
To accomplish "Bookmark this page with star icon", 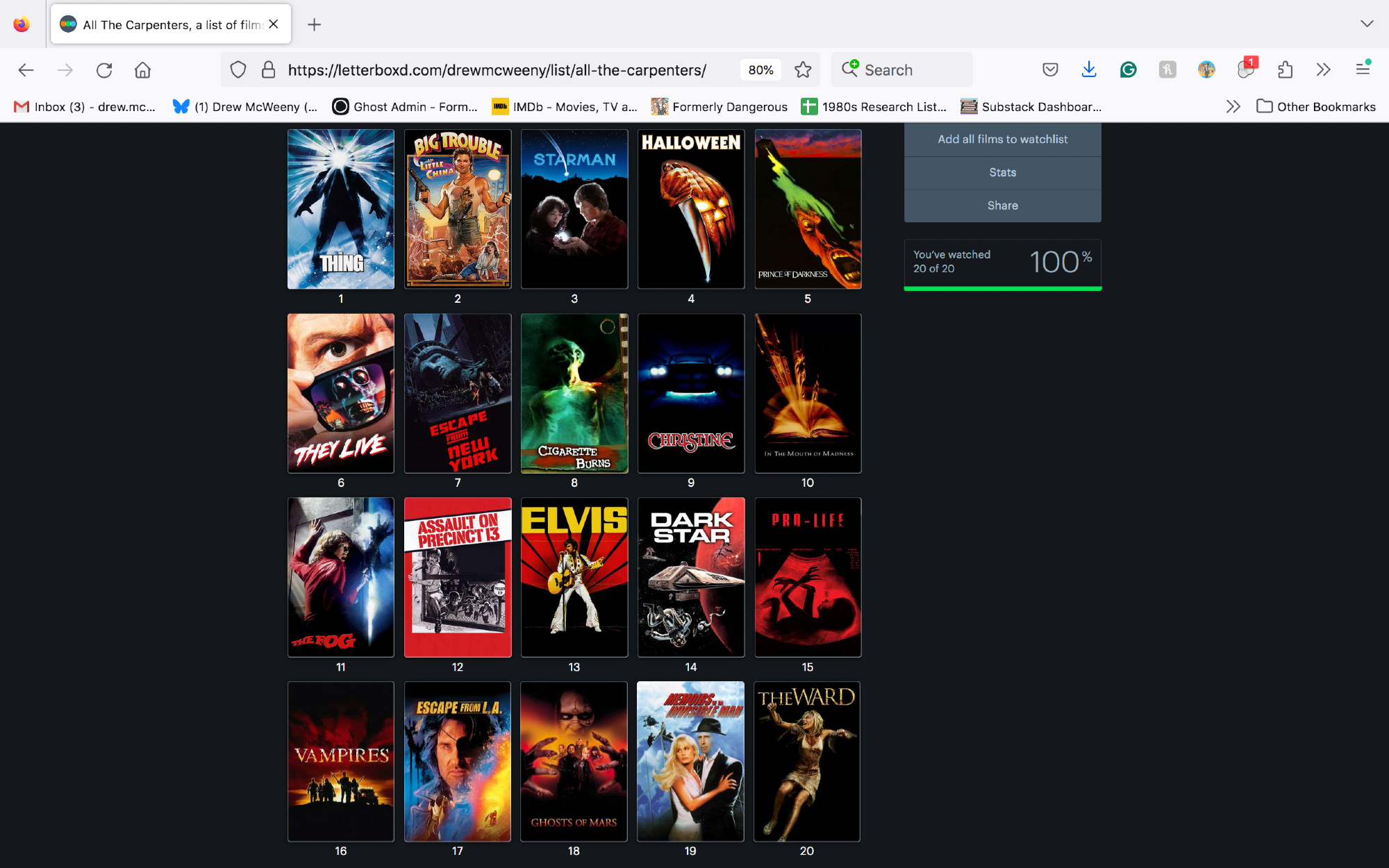I will [x=803, y=70].
